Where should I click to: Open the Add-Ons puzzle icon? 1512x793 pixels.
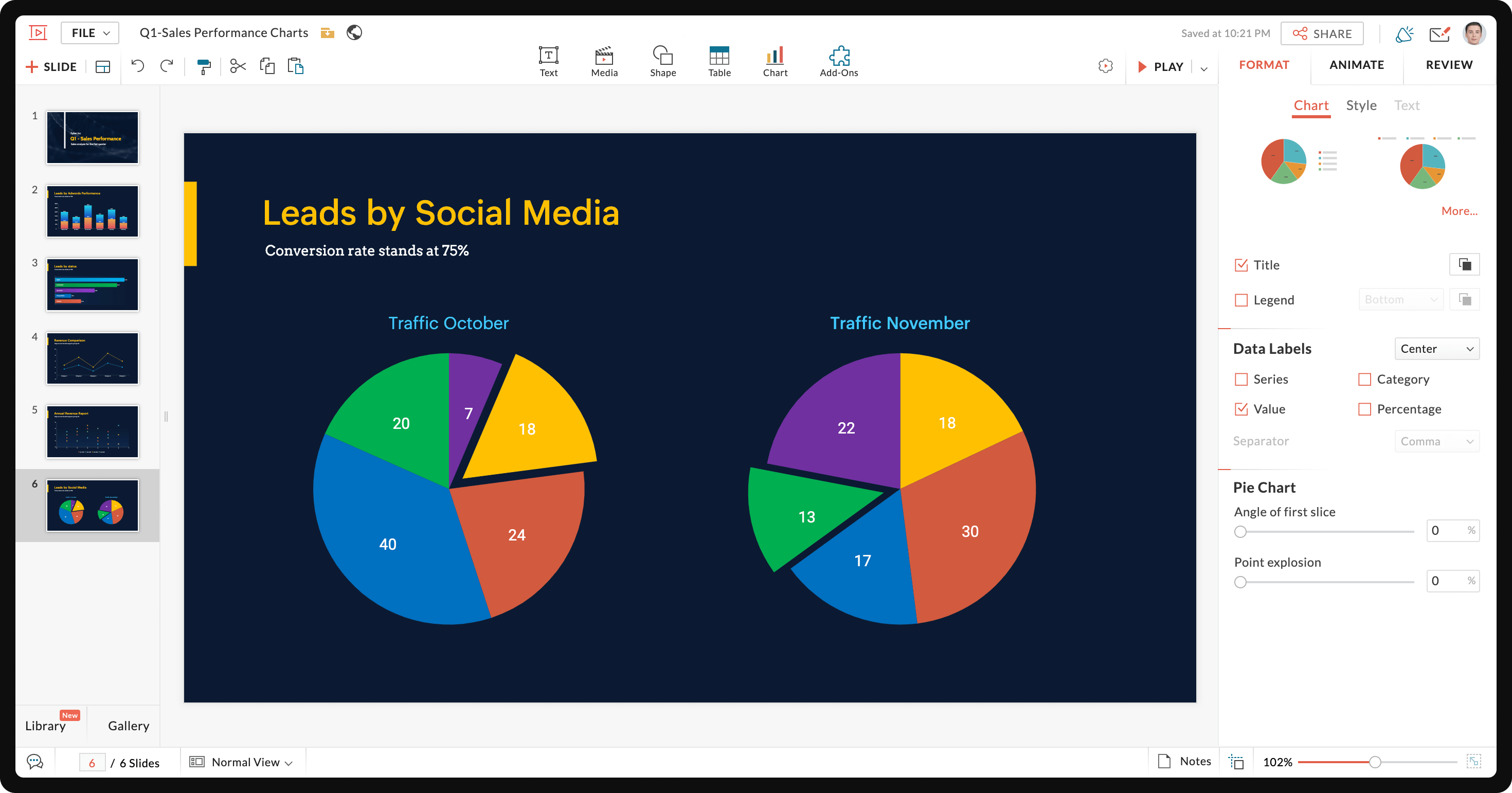coord(839,62)
